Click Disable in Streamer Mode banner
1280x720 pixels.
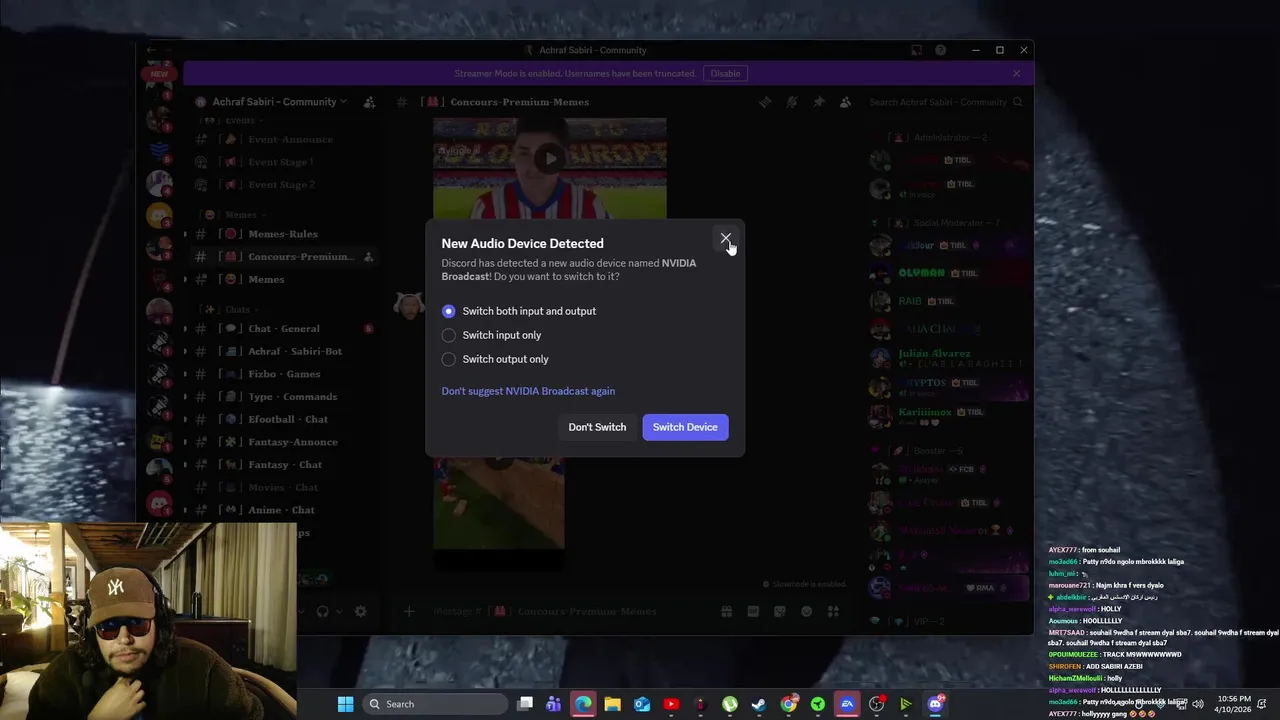726,73
